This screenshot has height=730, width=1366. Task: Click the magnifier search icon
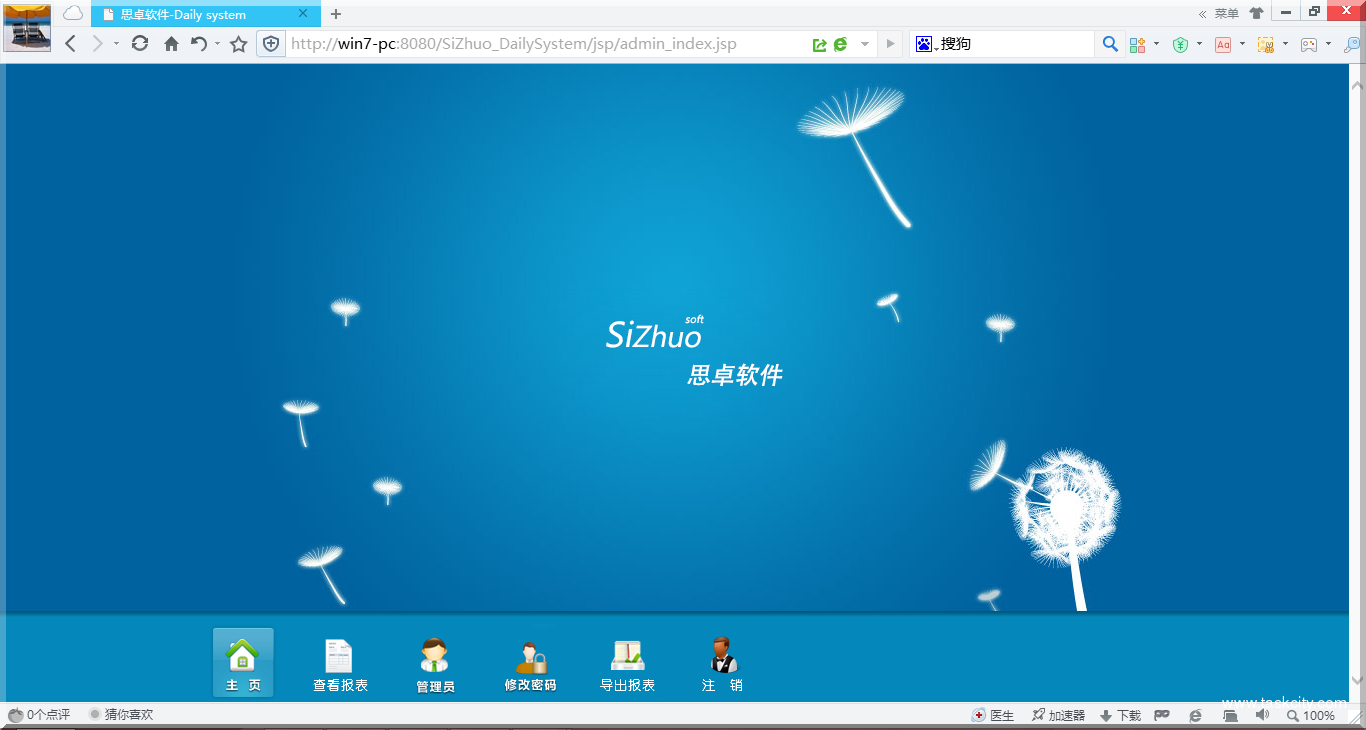(x=1110, y=44)
